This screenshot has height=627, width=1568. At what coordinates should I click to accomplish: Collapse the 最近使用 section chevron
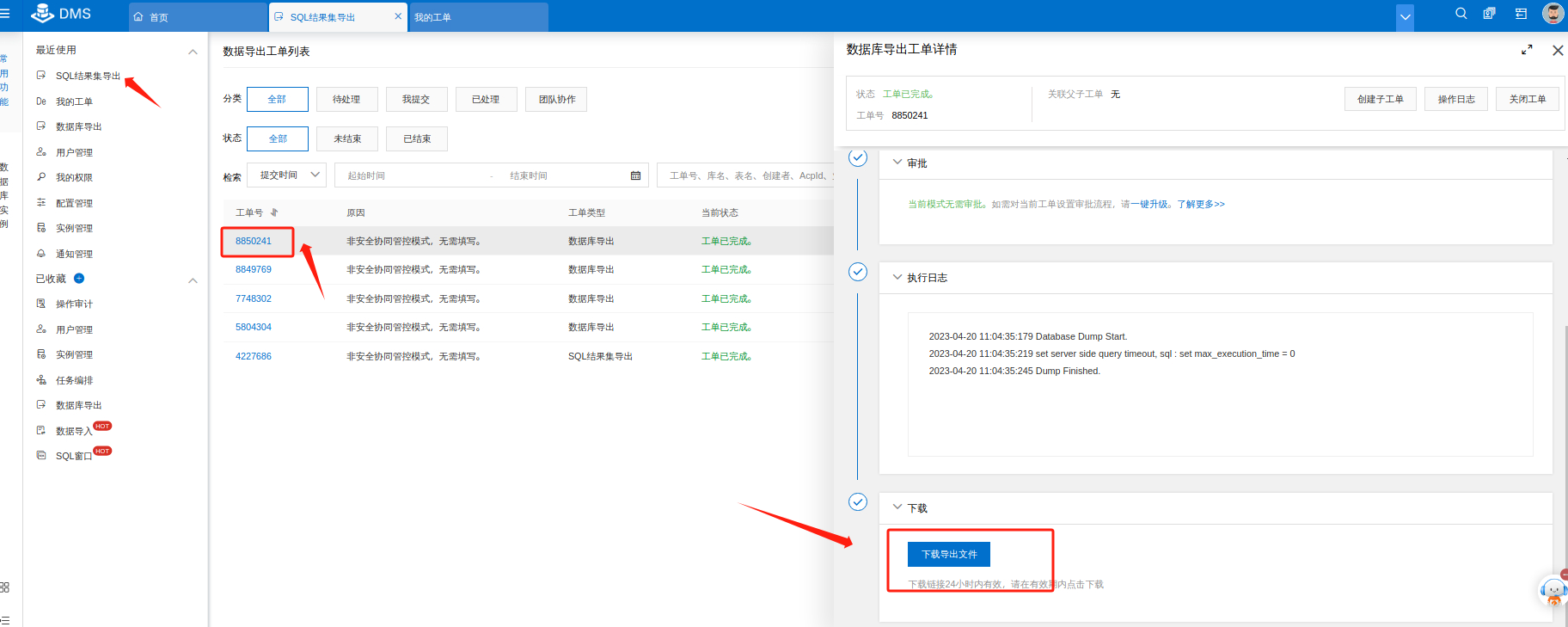coord(193,52)
